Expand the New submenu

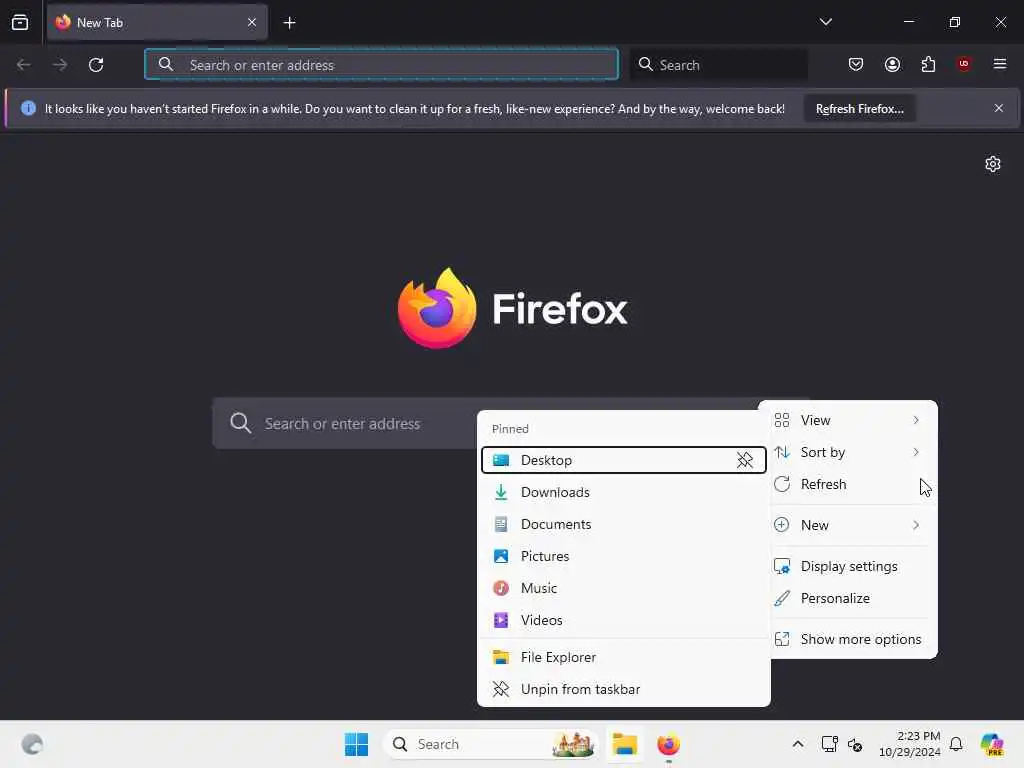(x=850, y=525)
